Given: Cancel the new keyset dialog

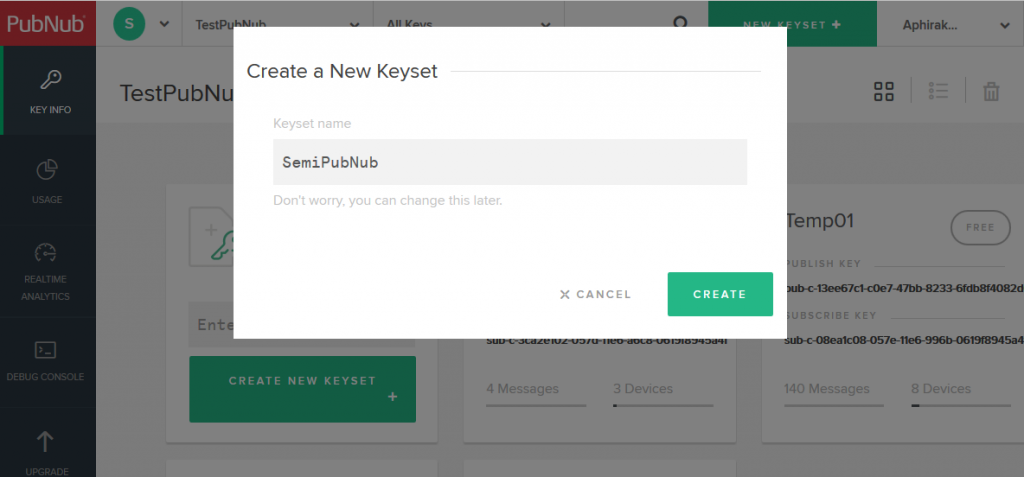Looking at the screenshot, I should click(x=596, y=294).
